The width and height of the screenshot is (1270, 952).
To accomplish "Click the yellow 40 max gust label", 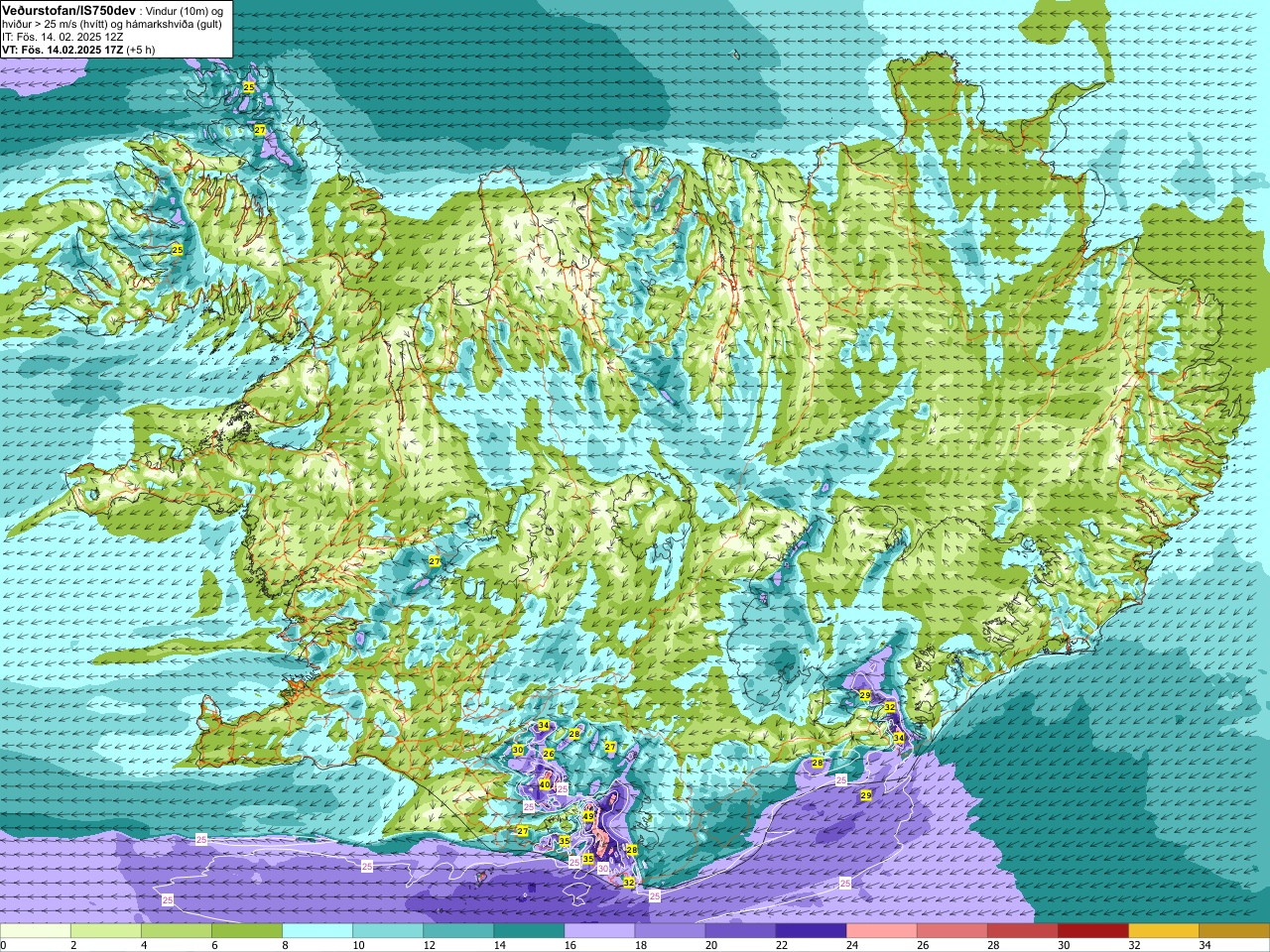I will (x=545, y=784).
